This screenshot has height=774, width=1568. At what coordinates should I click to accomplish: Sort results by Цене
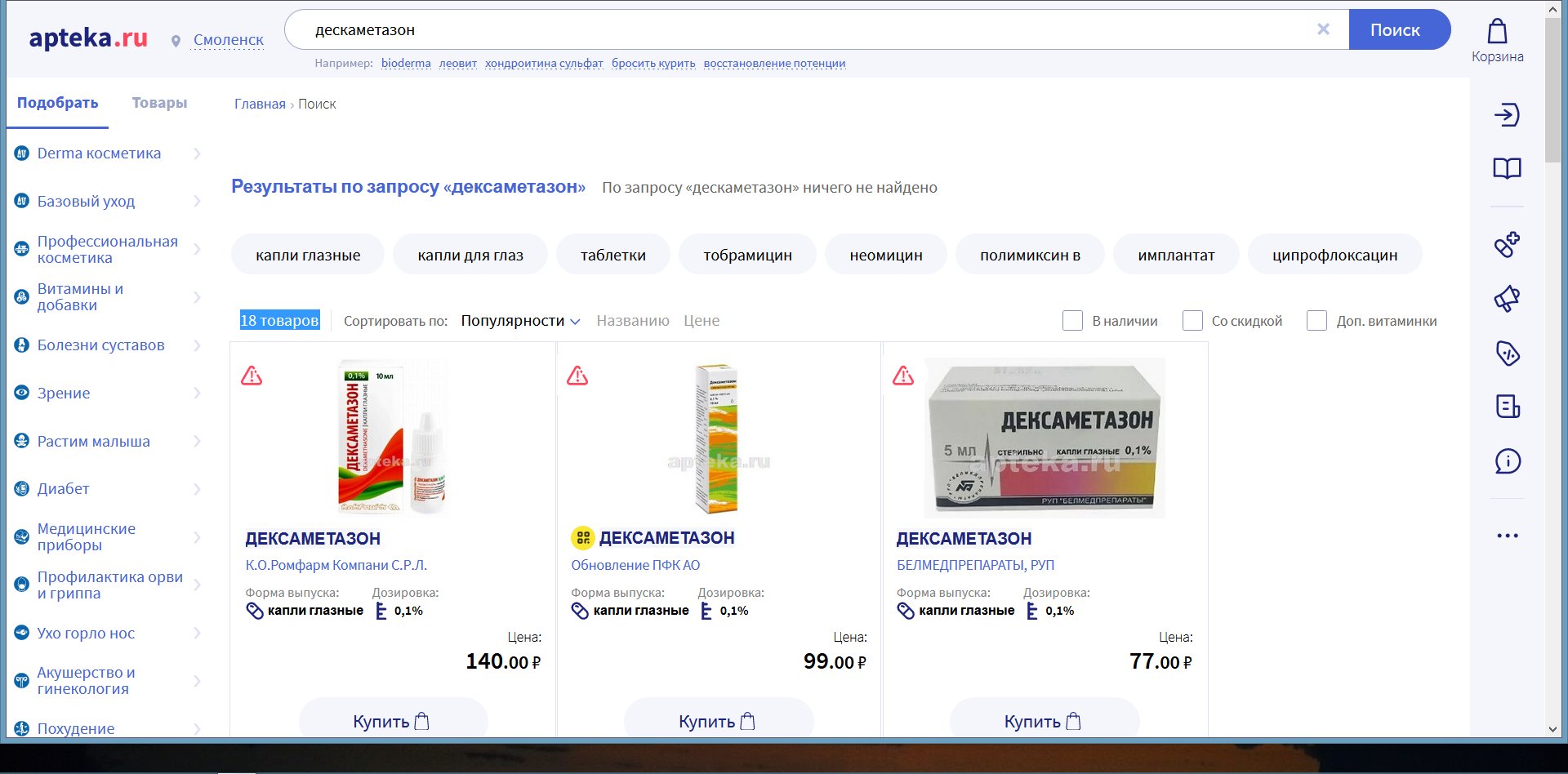[x=702, y=321]
